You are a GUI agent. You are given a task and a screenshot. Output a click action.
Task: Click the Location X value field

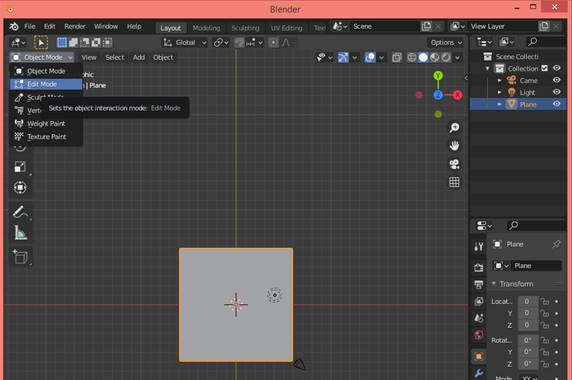pyautogui.click(x=527, y=302)
